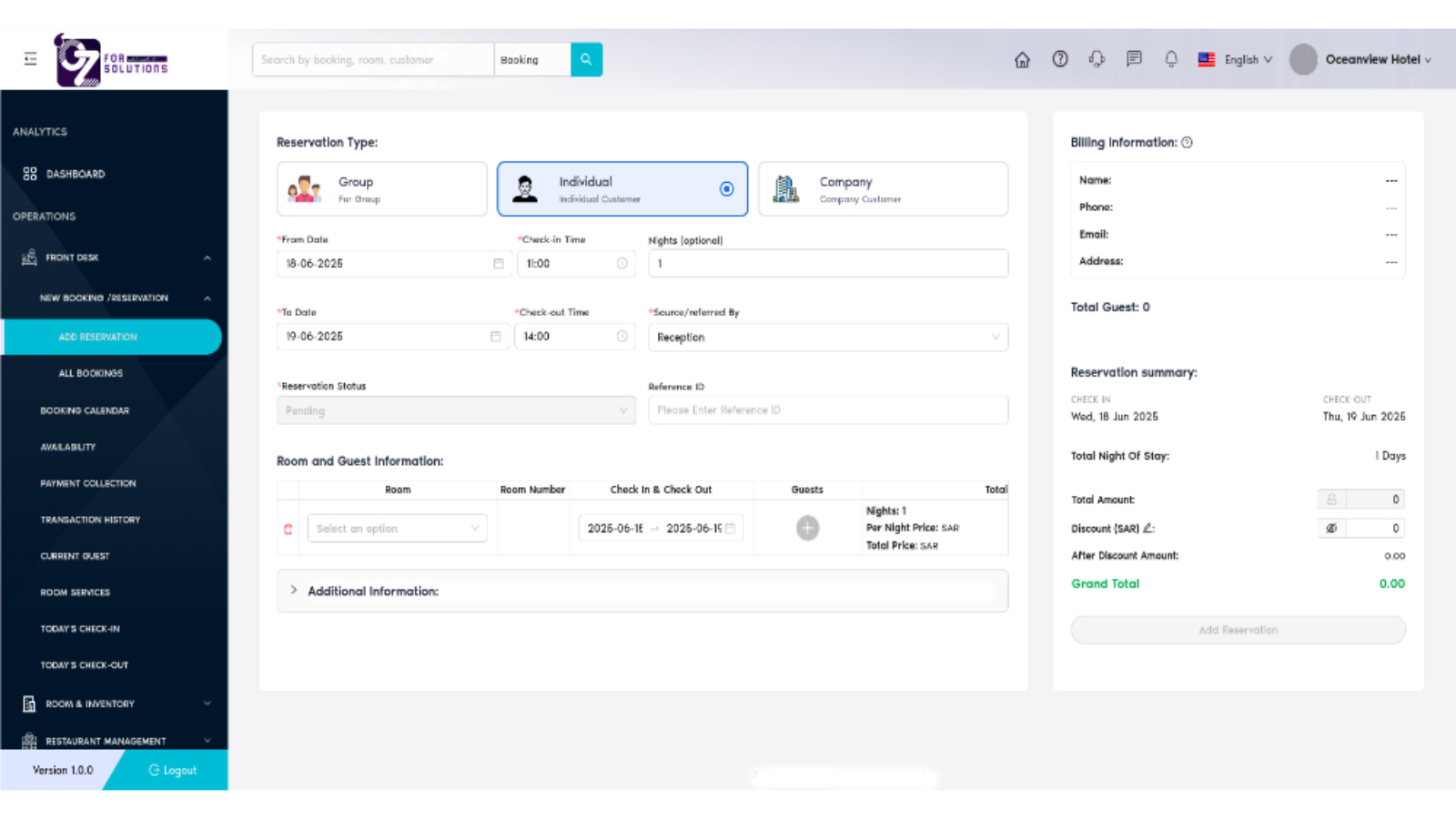Open the English language selector
The height and width of the screenshot is (819, 1456).
click(1236, 60)
